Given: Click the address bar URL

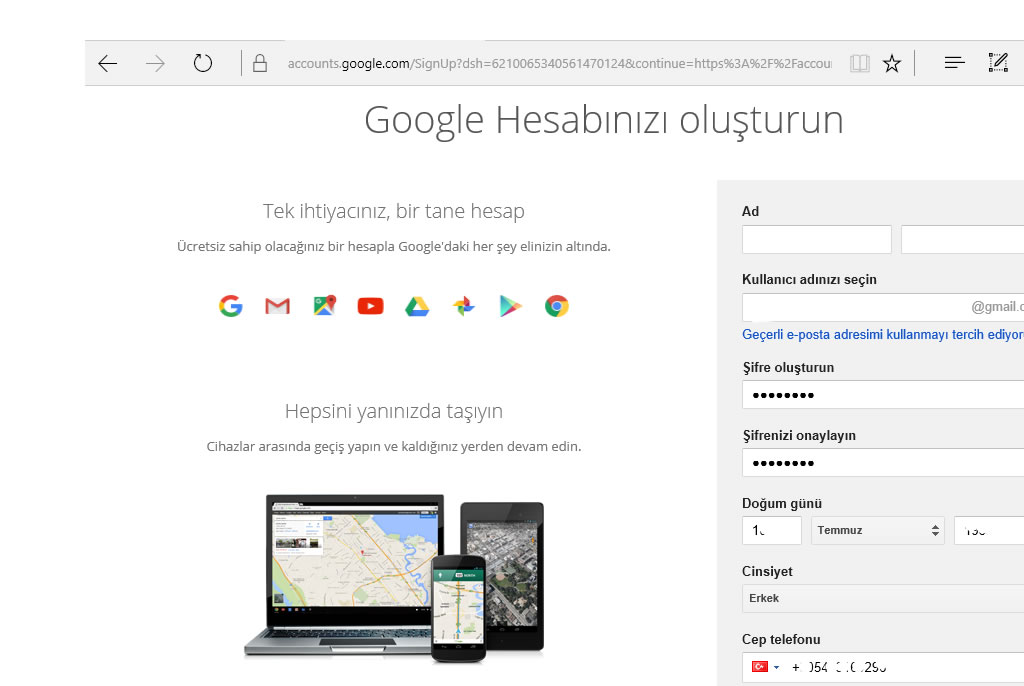Looking at the screenshot, I should point(560,63).
